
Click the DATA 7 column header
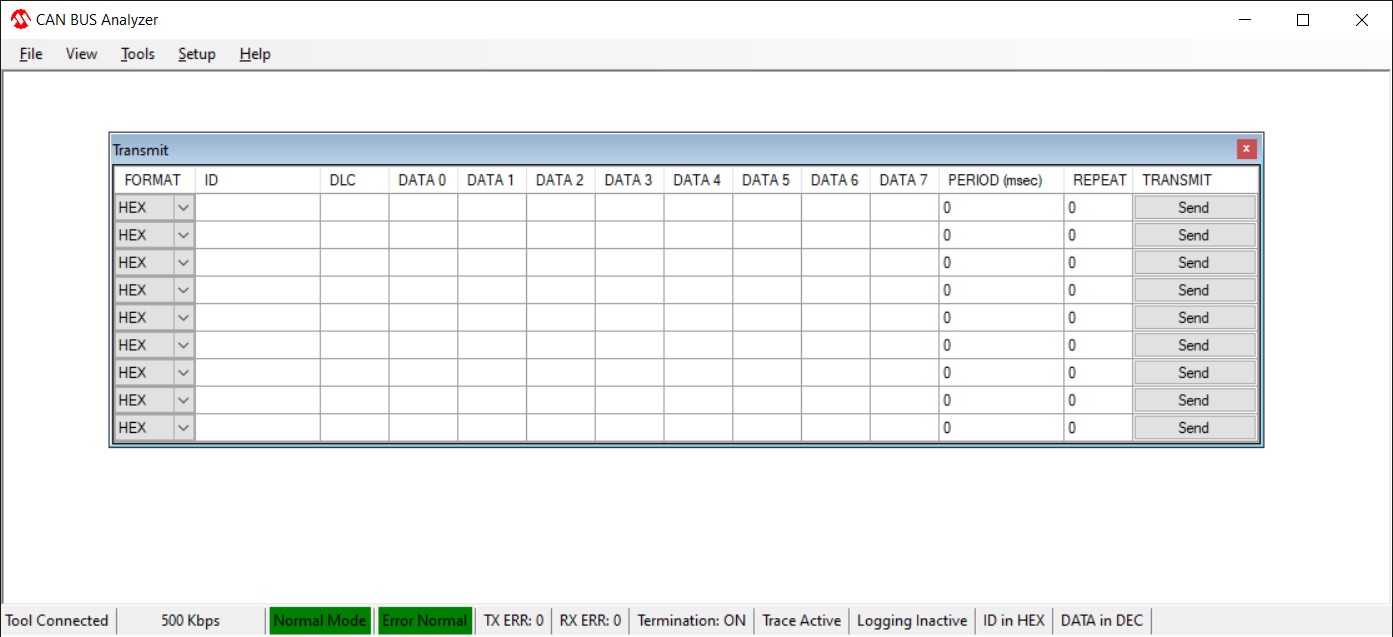point(904,180)
